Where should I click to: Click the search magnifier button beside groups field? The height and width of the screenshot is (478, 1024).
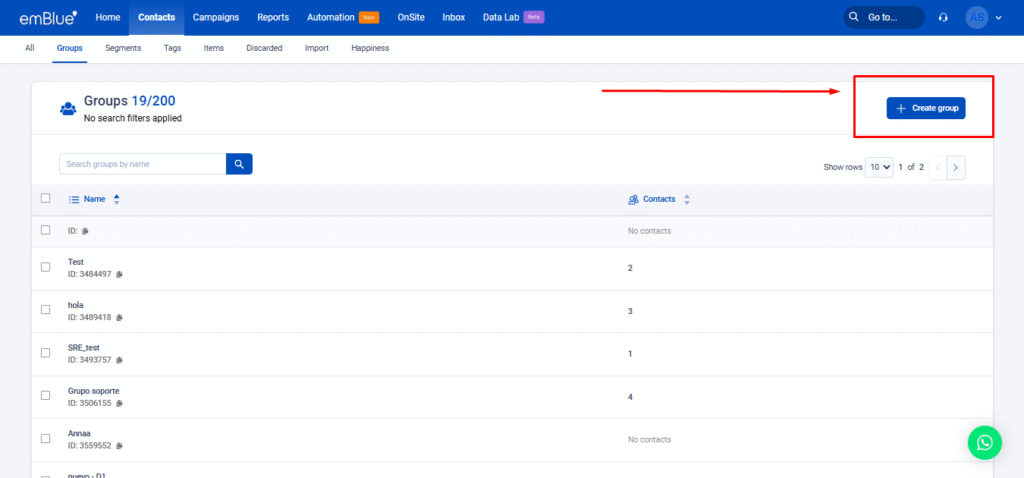click(239, 164)
